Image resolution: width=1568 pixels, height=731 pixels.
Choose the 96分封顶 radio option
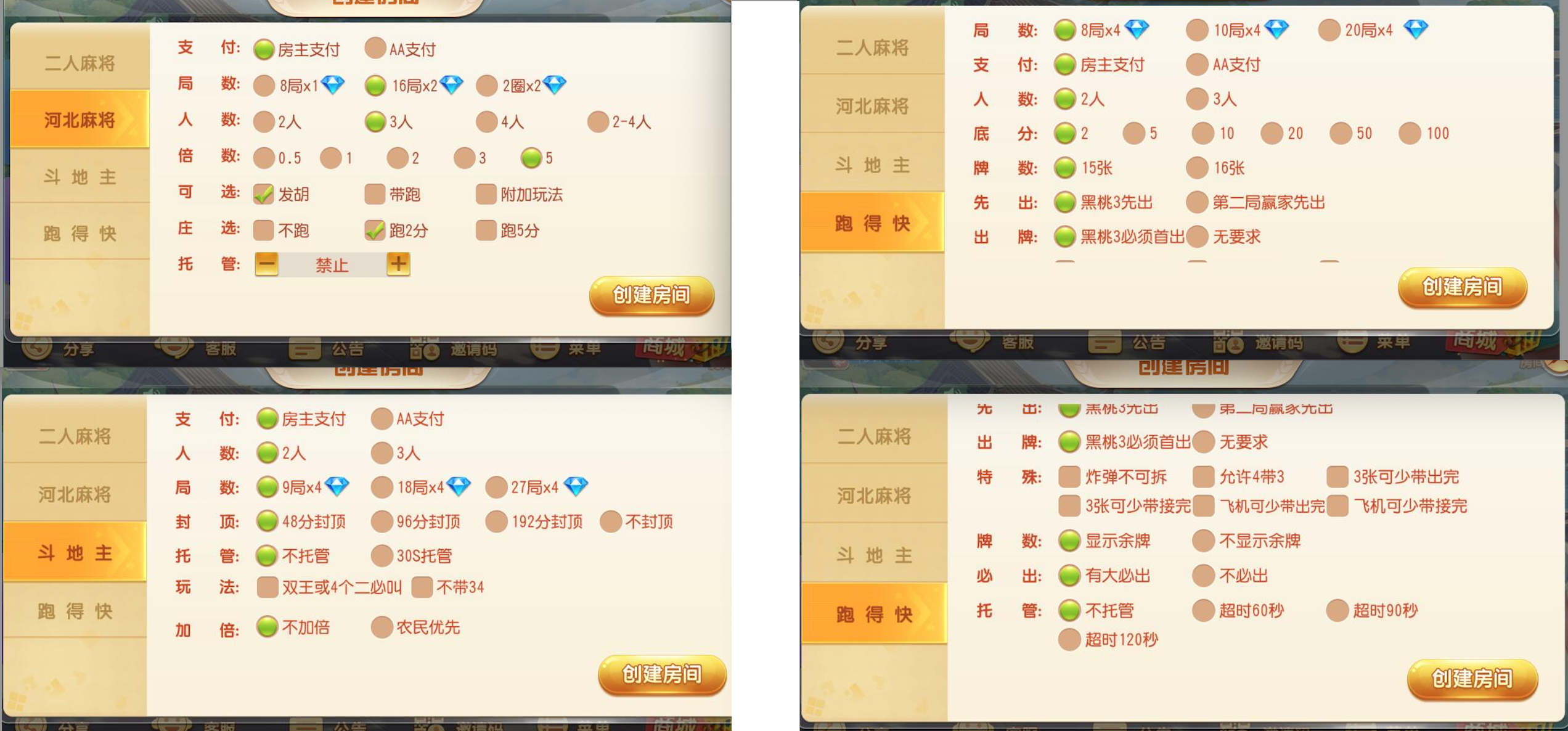[x=382, y=521]
